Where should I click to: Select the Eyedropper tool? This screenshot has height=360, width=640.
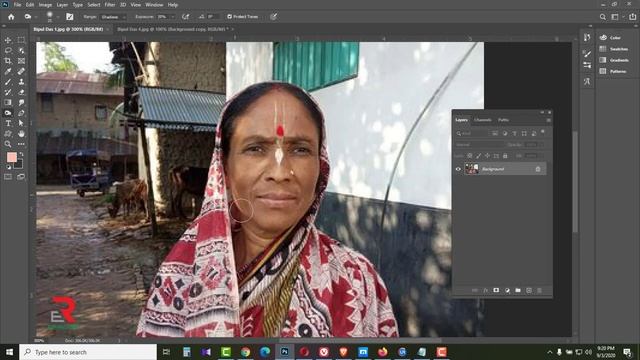[8, 71]
